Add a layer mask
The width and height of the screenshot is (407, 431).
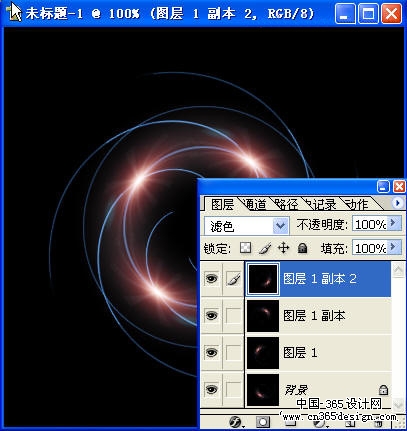tap(263, 422)
